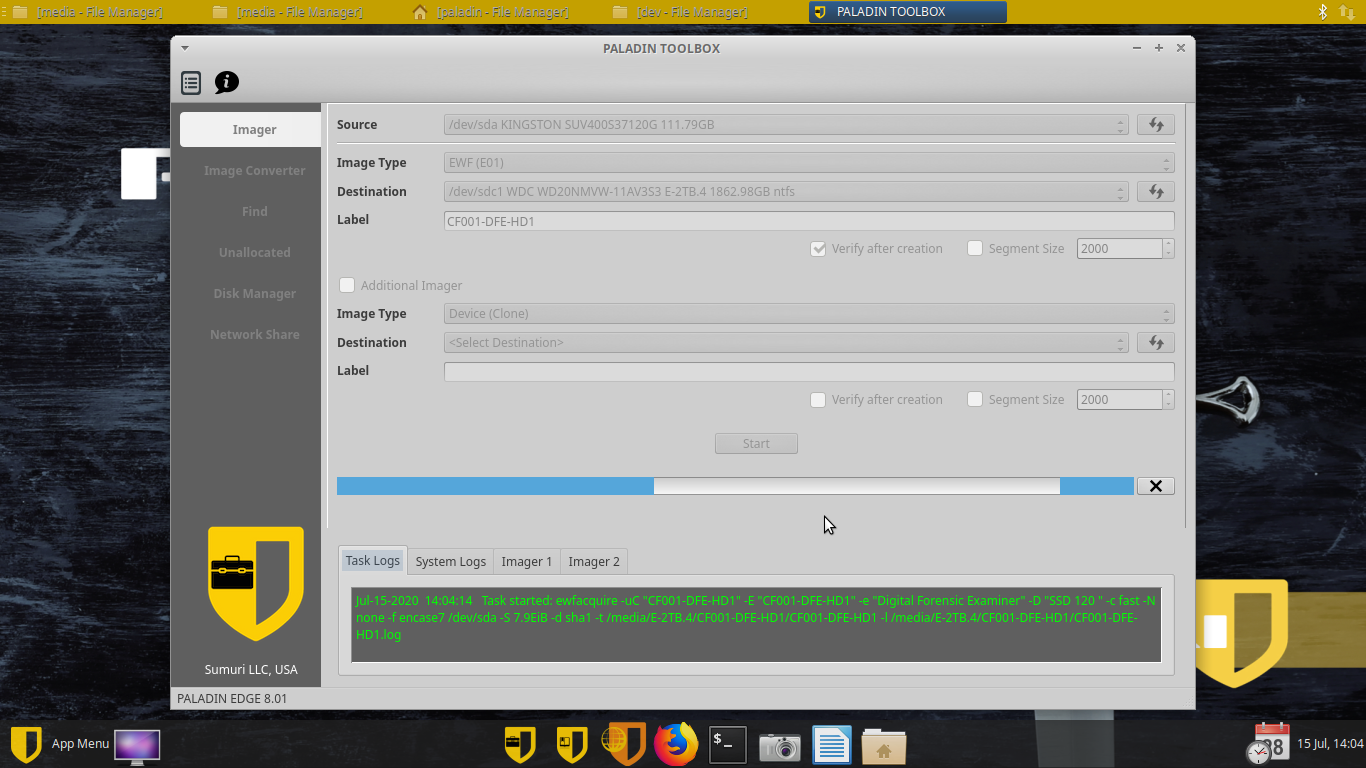Image resolution: width=1366 pixels, height=768 pixels.
Task: Open the screenshot camera tool in the taskbar
Action: point(779,744)
